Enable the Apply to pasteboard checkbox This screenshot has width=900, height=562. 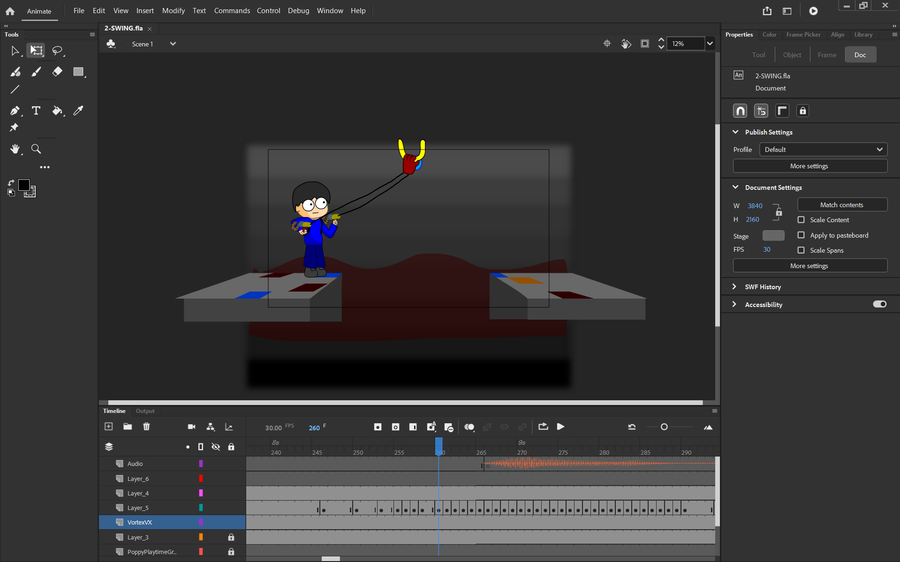[801, 235]
